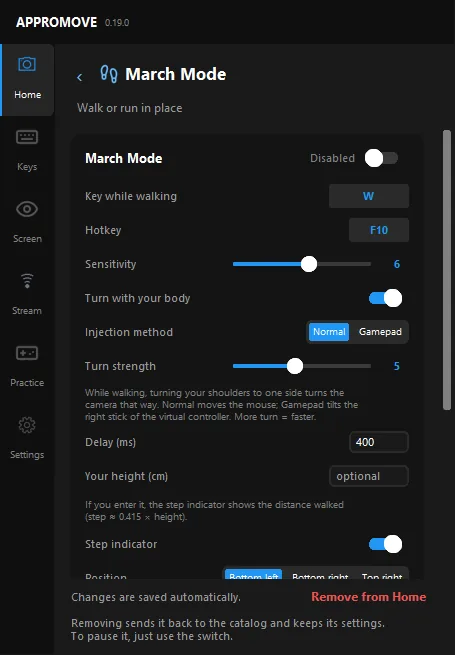Click the Sensitivity value 6
Viewport: 455px width, 655px height.
(397, 264)
